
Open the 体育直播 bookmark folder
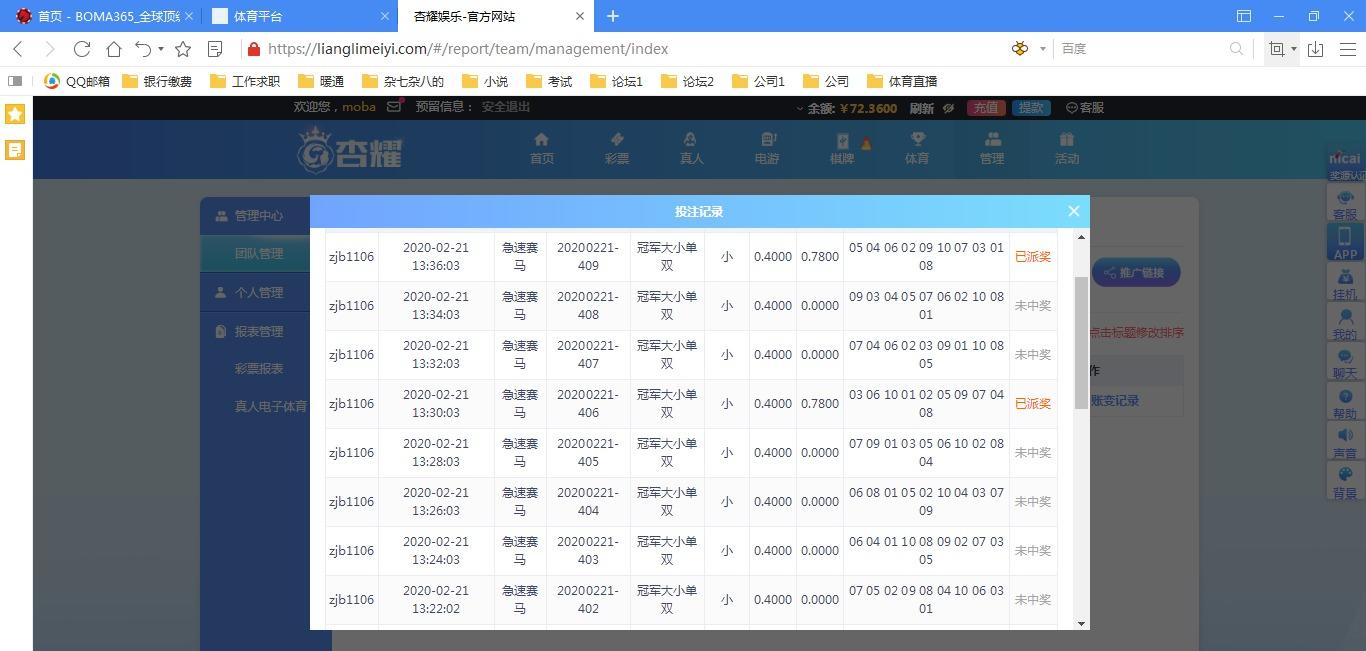(902, 81)
